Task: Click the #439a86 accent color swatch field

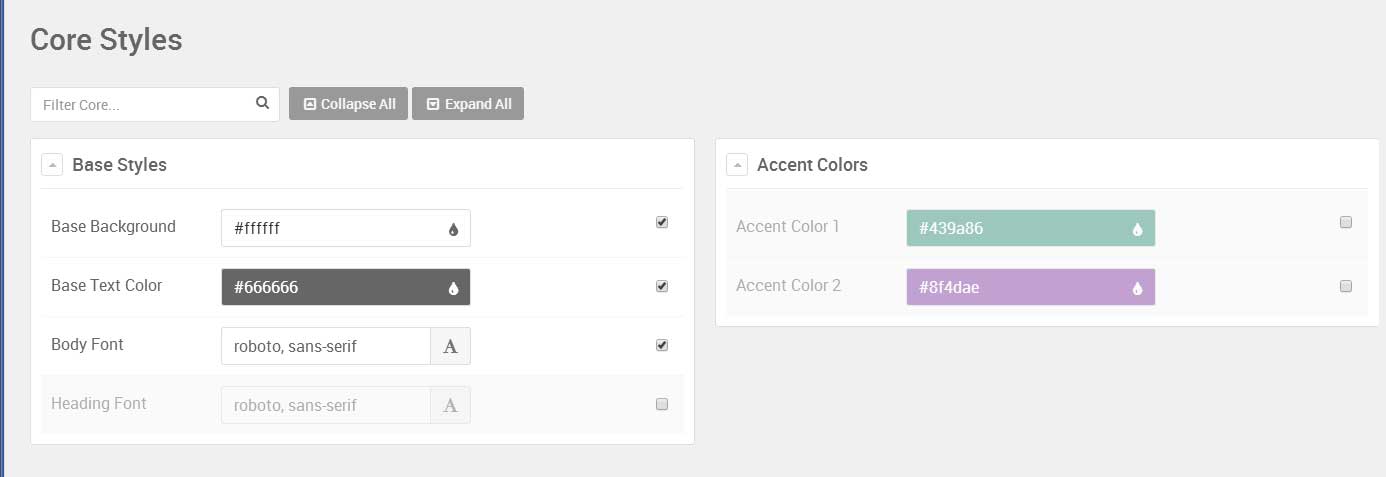Action: [1031, 228]
